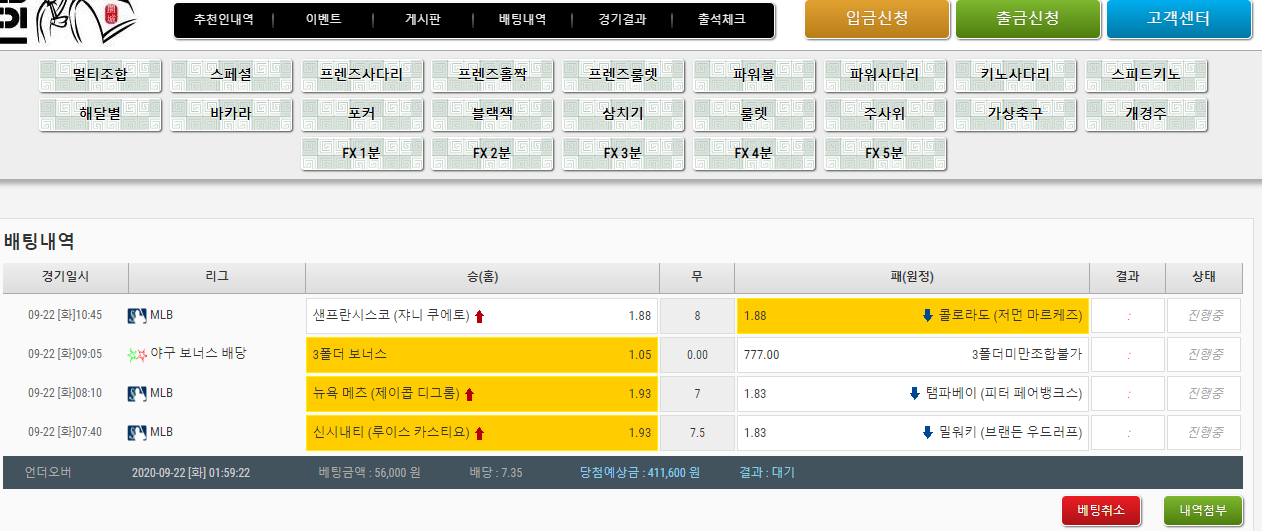Open the 경기결과 menu item

coord(622,19)
